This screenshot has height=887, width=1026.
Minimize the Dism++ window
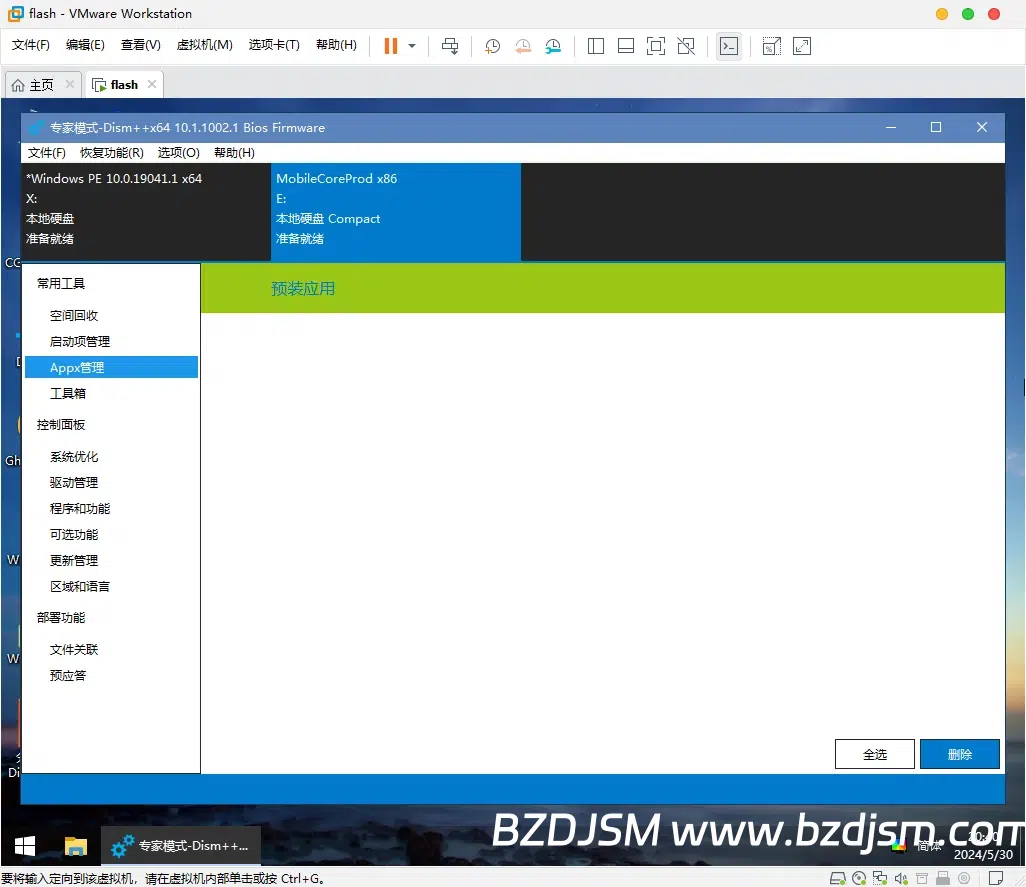coord(891,128)
